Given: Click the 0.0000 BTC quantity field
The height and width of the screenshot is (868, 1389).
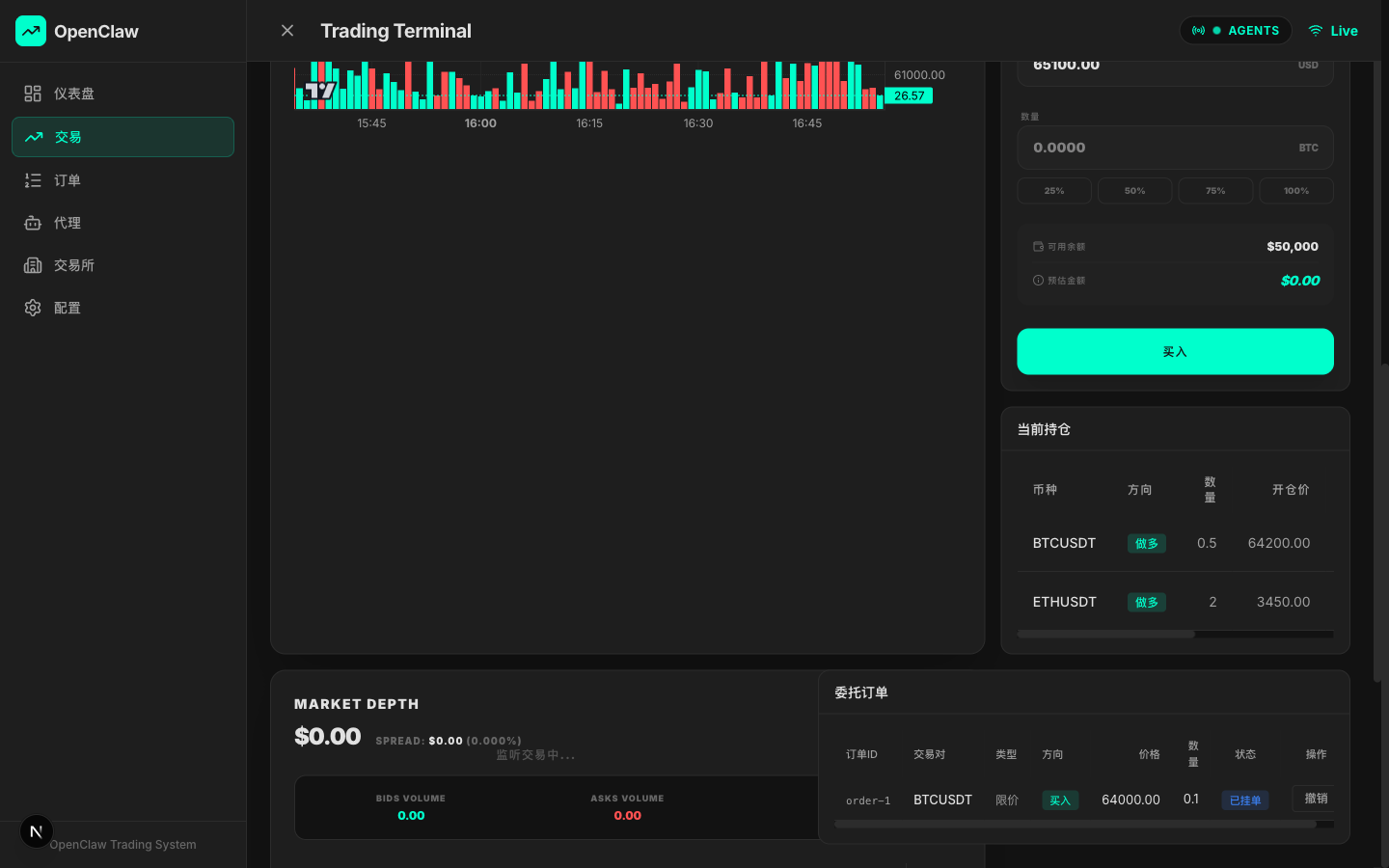Looking at the screenshot, I should click(1157, 148).
